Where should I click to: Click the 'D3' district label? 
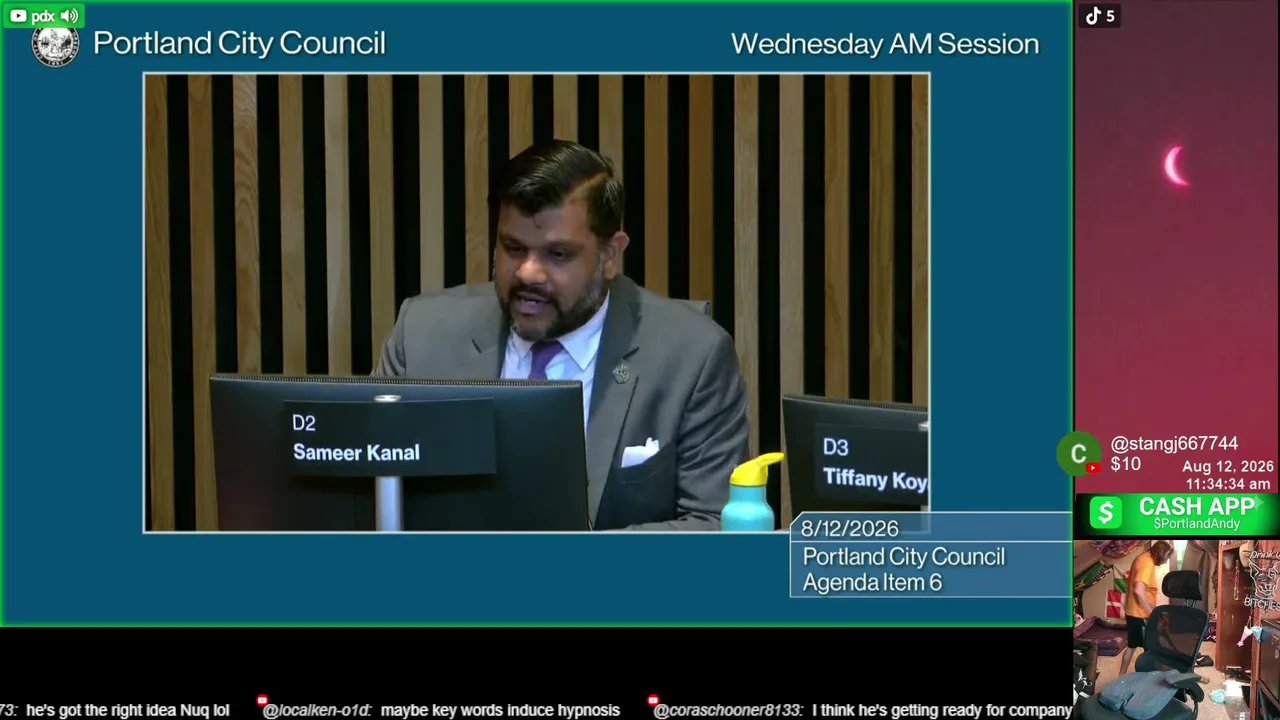pyautogui.click(x=835, y=448)
